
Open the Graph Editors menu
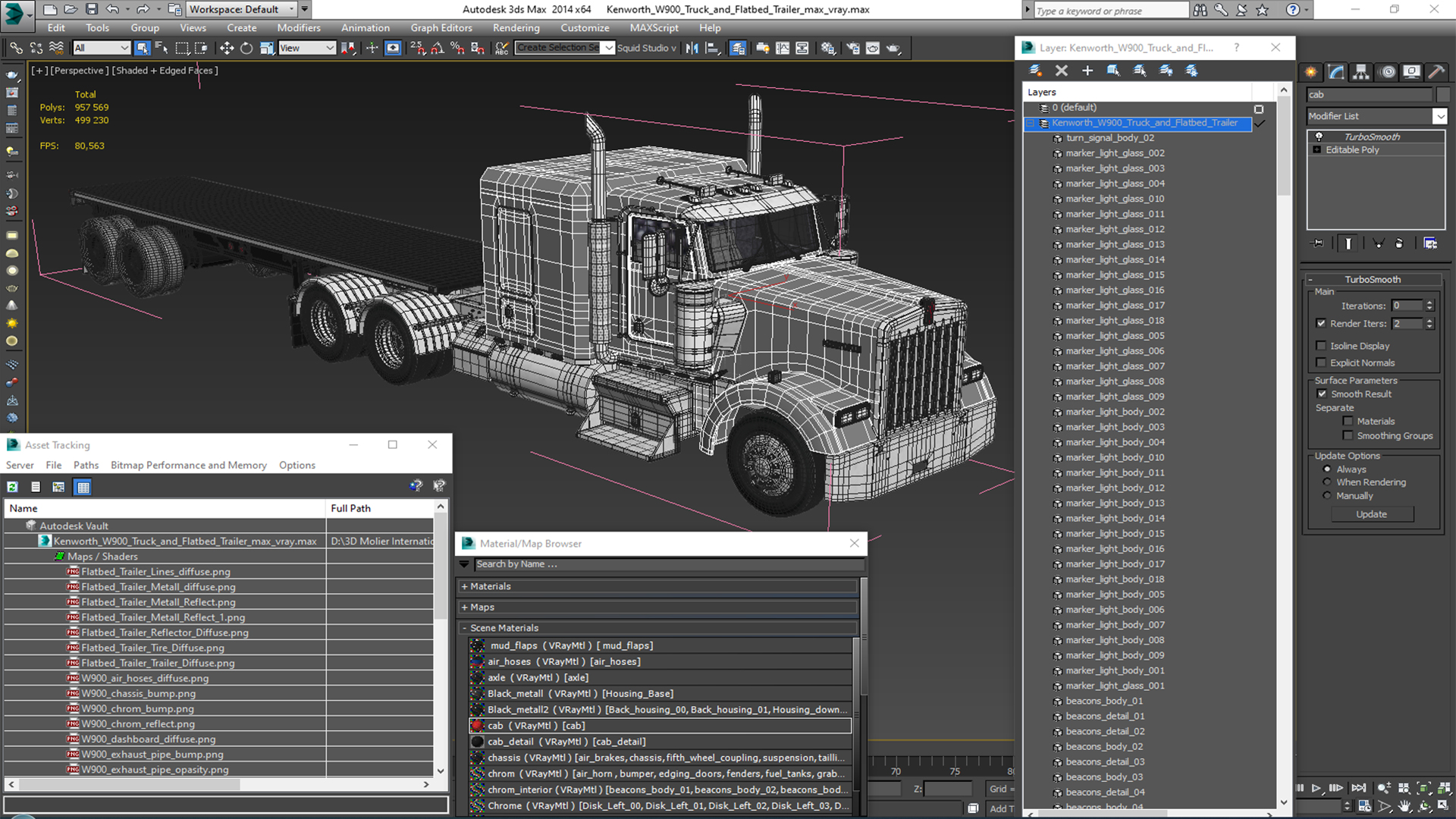pyautogui.click(x=441, y=28)
